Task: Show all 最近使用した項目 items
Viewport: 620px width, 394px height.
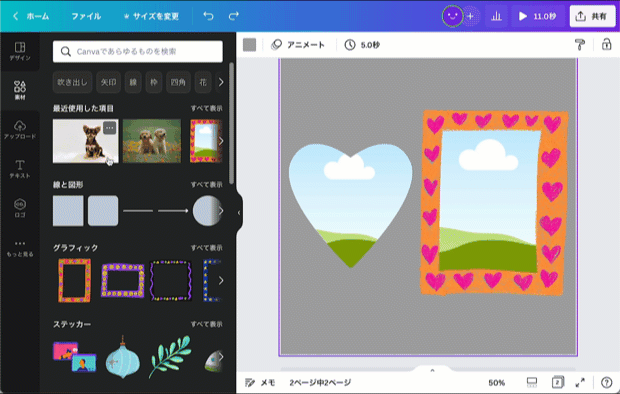Action: (x=206, y=108)
